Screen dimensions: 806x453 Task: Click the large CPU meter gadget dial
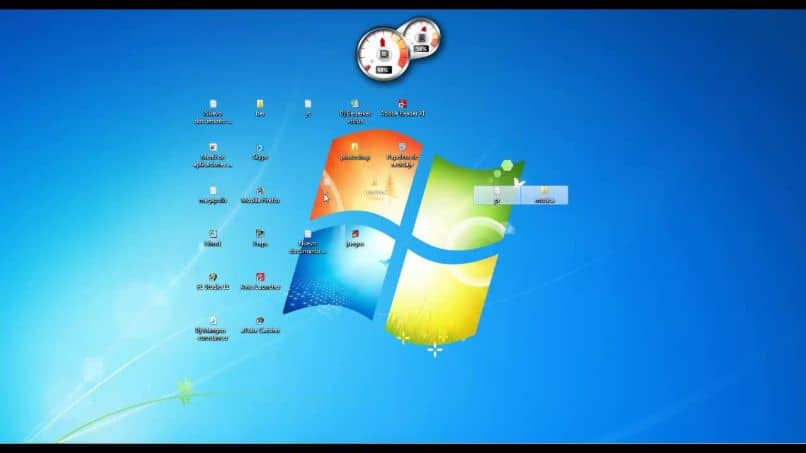pos(383,55)
